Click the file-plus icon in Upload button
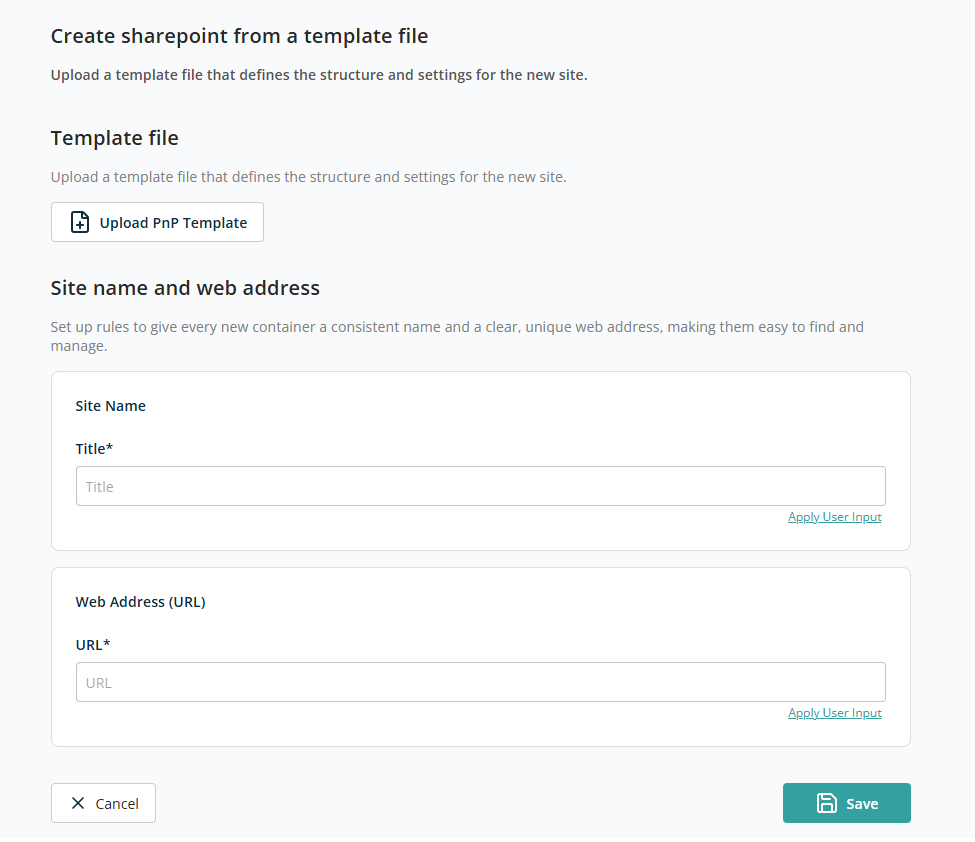This screenshot has width=975, height=842. coord(80,222)
